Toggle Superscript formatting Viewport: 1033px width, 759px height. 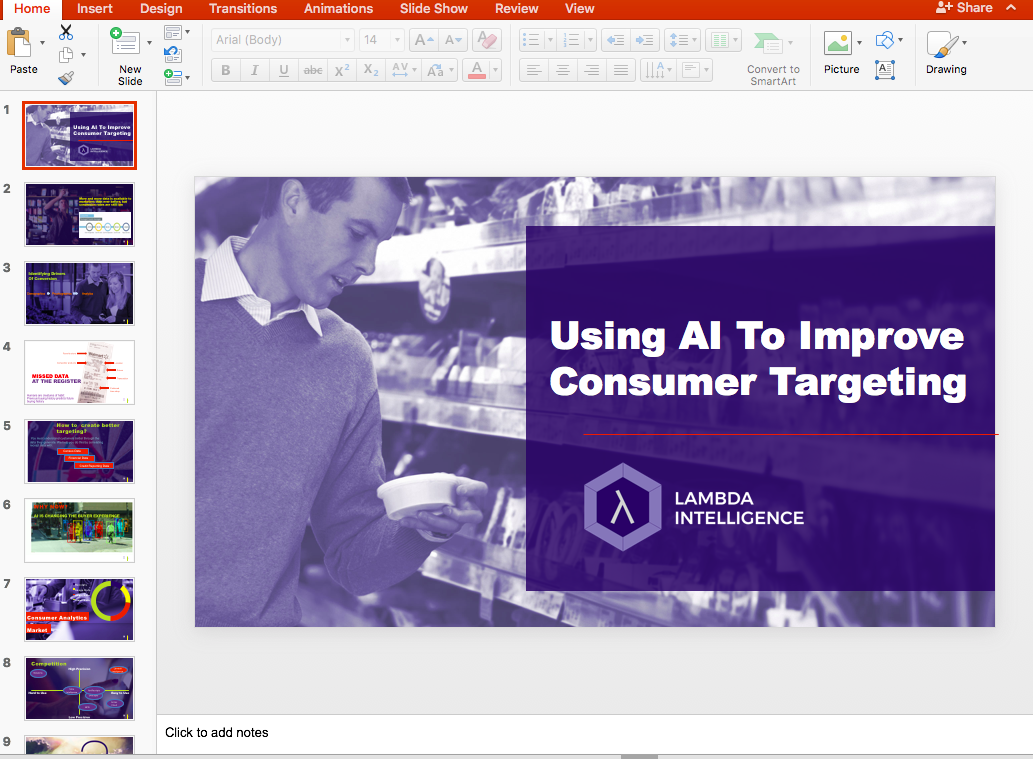click(x=342, y=70)
